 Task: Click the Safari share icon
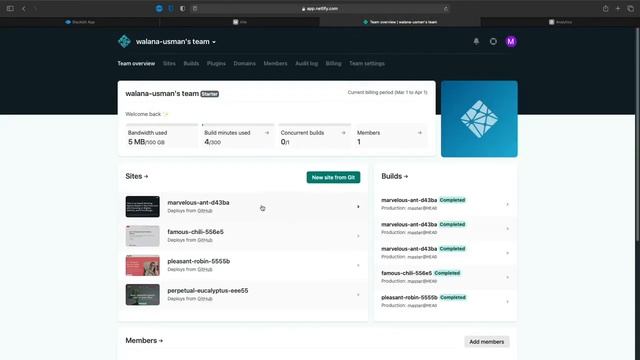click(605, 8)
